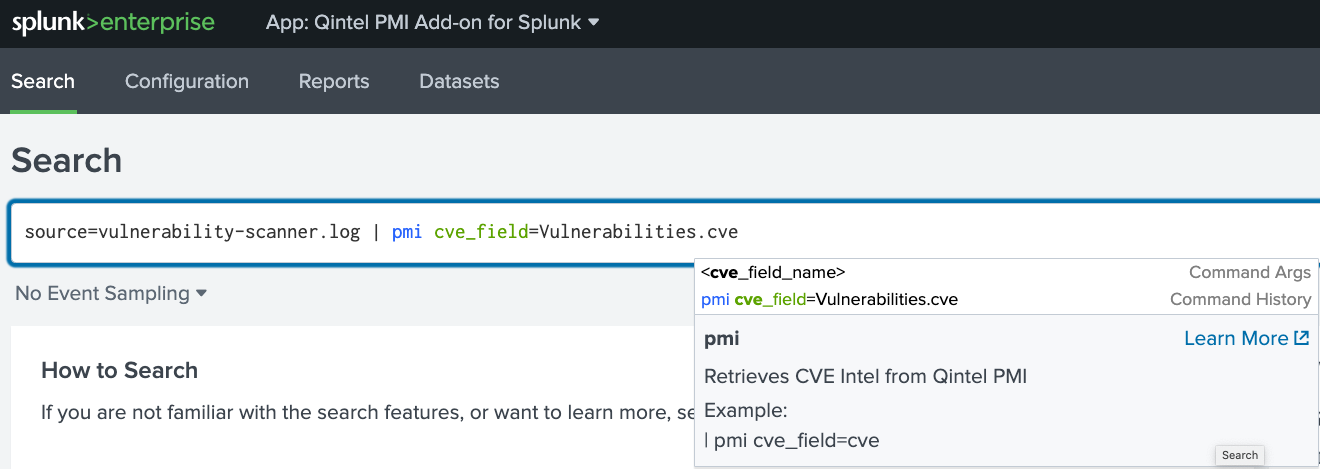Image resolution: width=1320 pixels, height=469 pixels.
Task: Expand the No Event Sampling dropdown
Action: 111,293
